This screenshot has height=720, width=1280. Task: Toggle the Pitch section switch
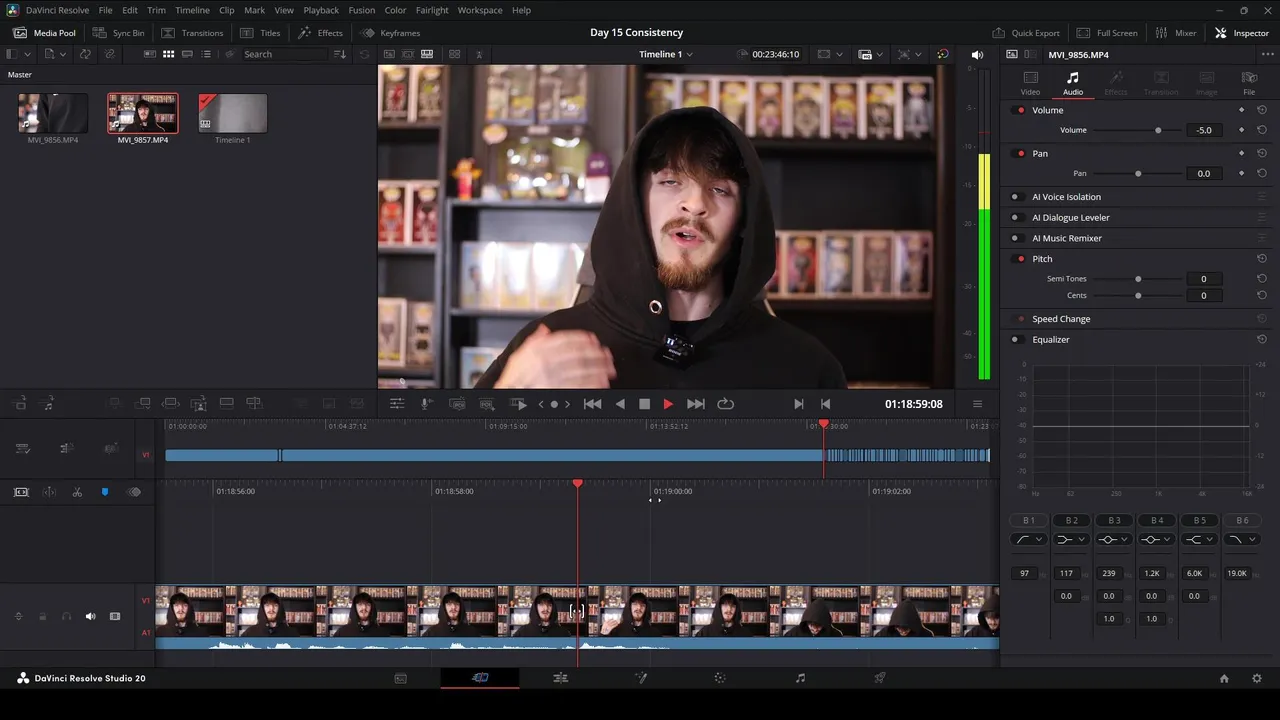pyautogui.click(x=1020, y=259)
